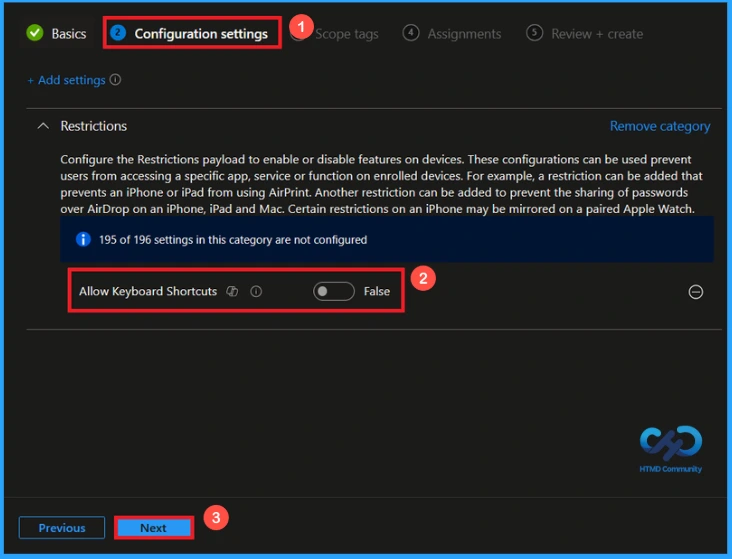Click the Next button
Screen dimensions: 732x559
tap(154, 528)
